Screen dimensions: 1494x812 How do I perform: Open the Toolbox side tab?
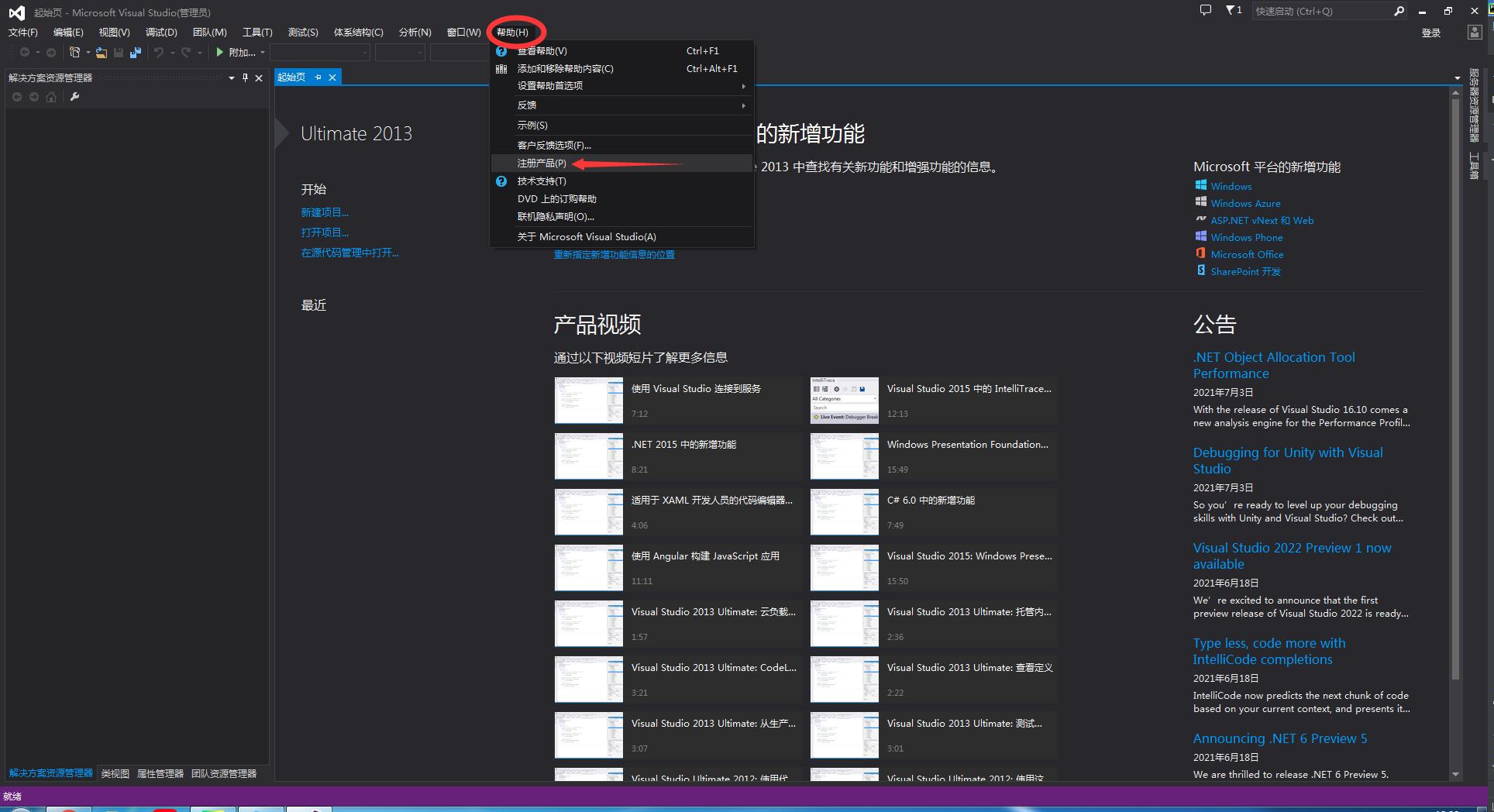click(x=1474, y=166)
